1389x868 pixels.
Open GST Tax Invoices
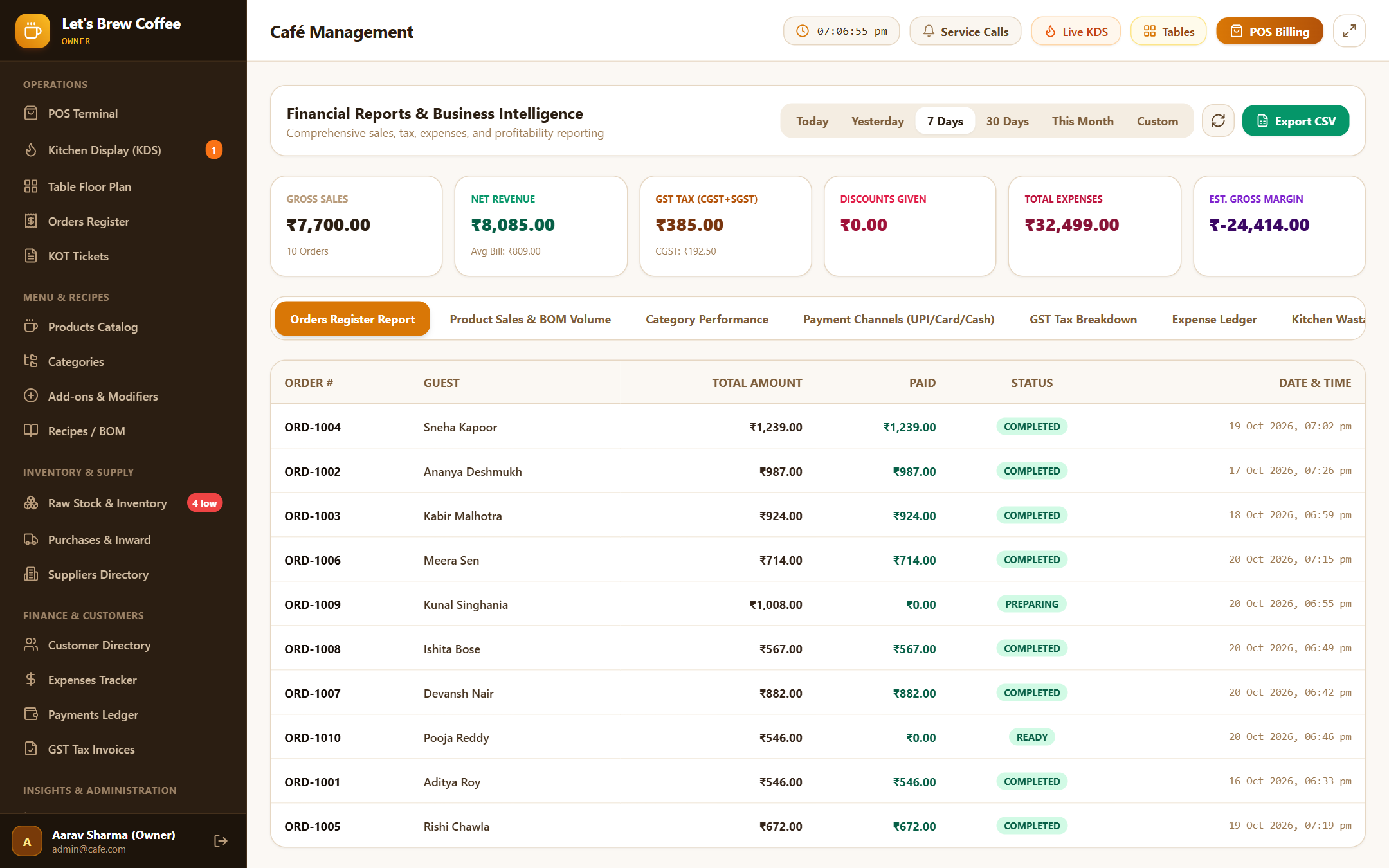[123, 749]
